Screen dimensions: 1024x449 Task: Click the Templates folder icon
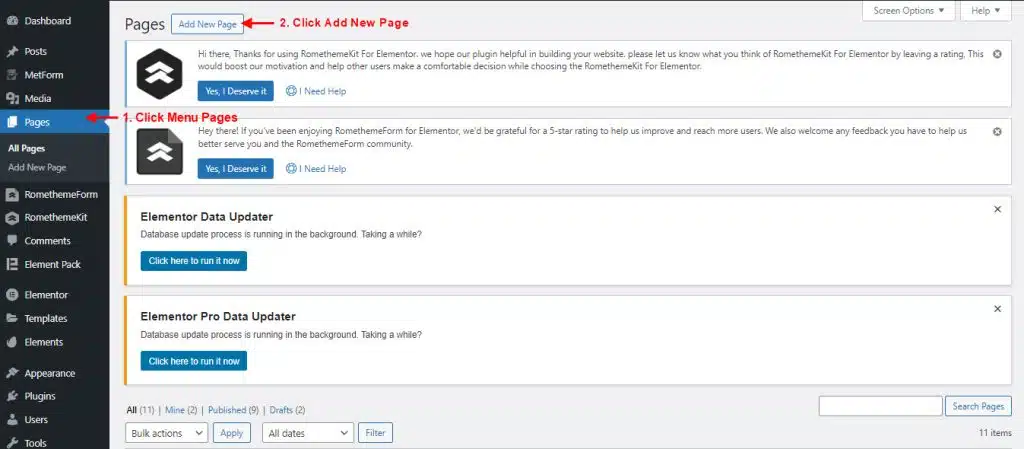click(12, 318)
